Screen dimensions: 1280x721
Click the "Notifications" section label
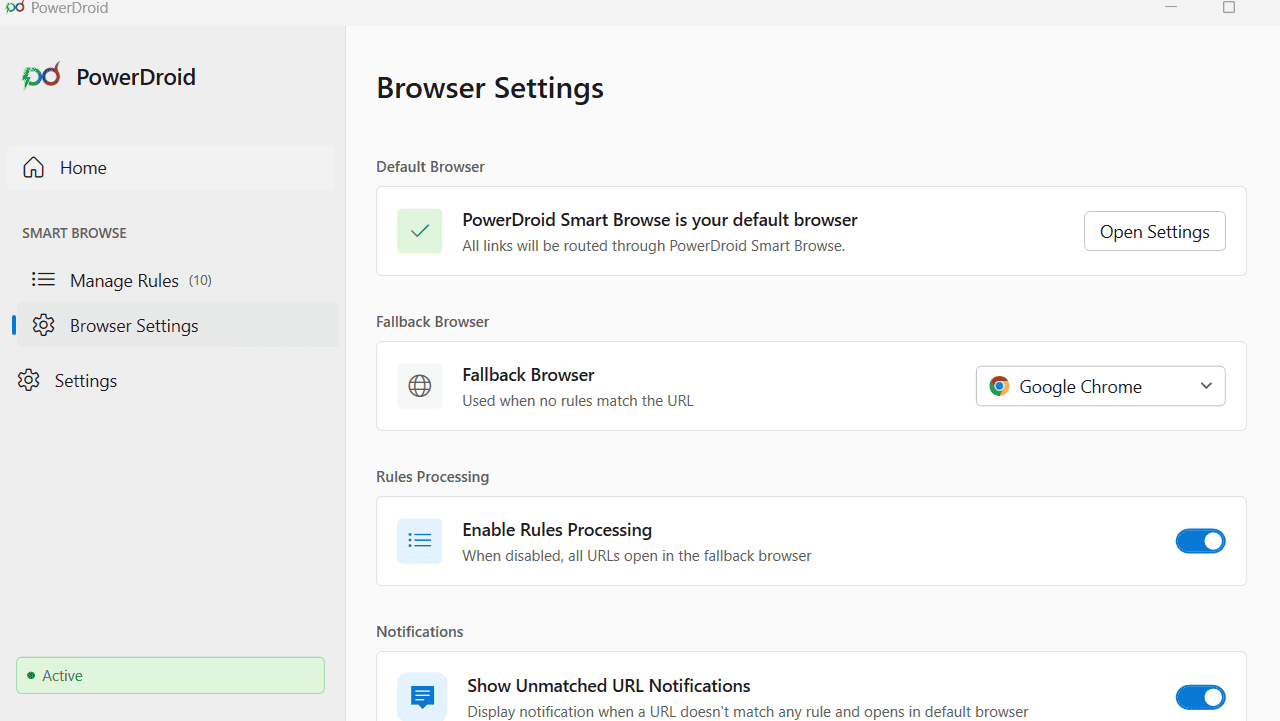[420, 632]
